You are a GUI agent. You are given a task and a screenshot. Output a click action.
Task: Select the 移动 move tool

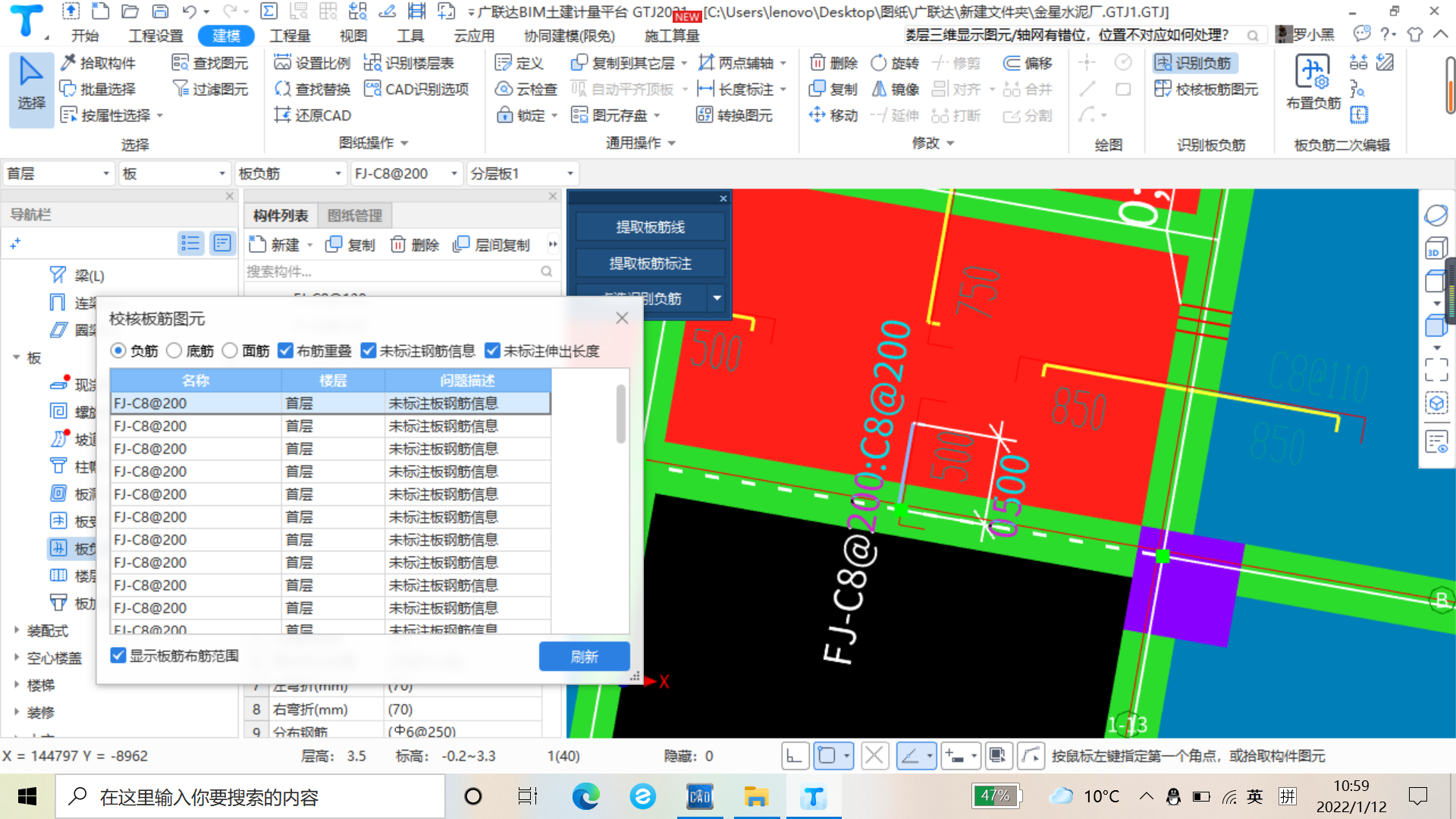[833, 115]
